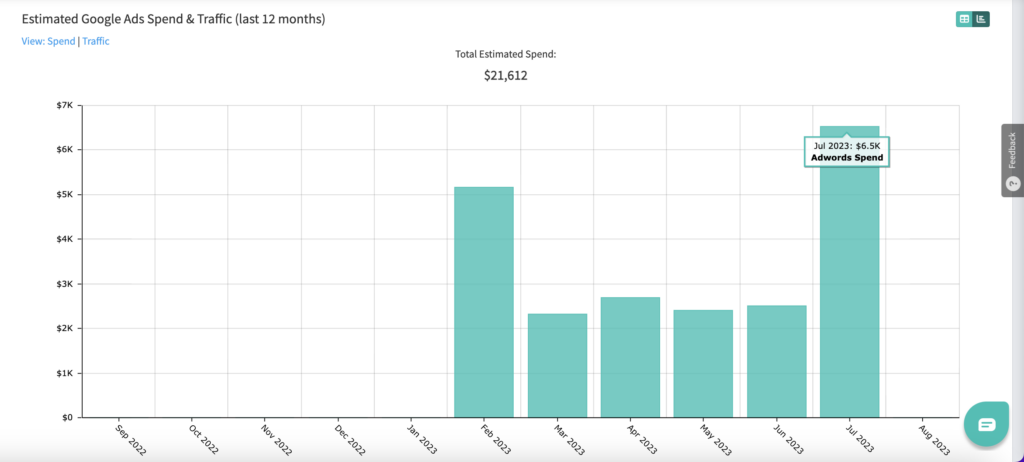Click the $1K y-axis label
The width and height of the screenshot is (1024, 462).
point(65,374)
